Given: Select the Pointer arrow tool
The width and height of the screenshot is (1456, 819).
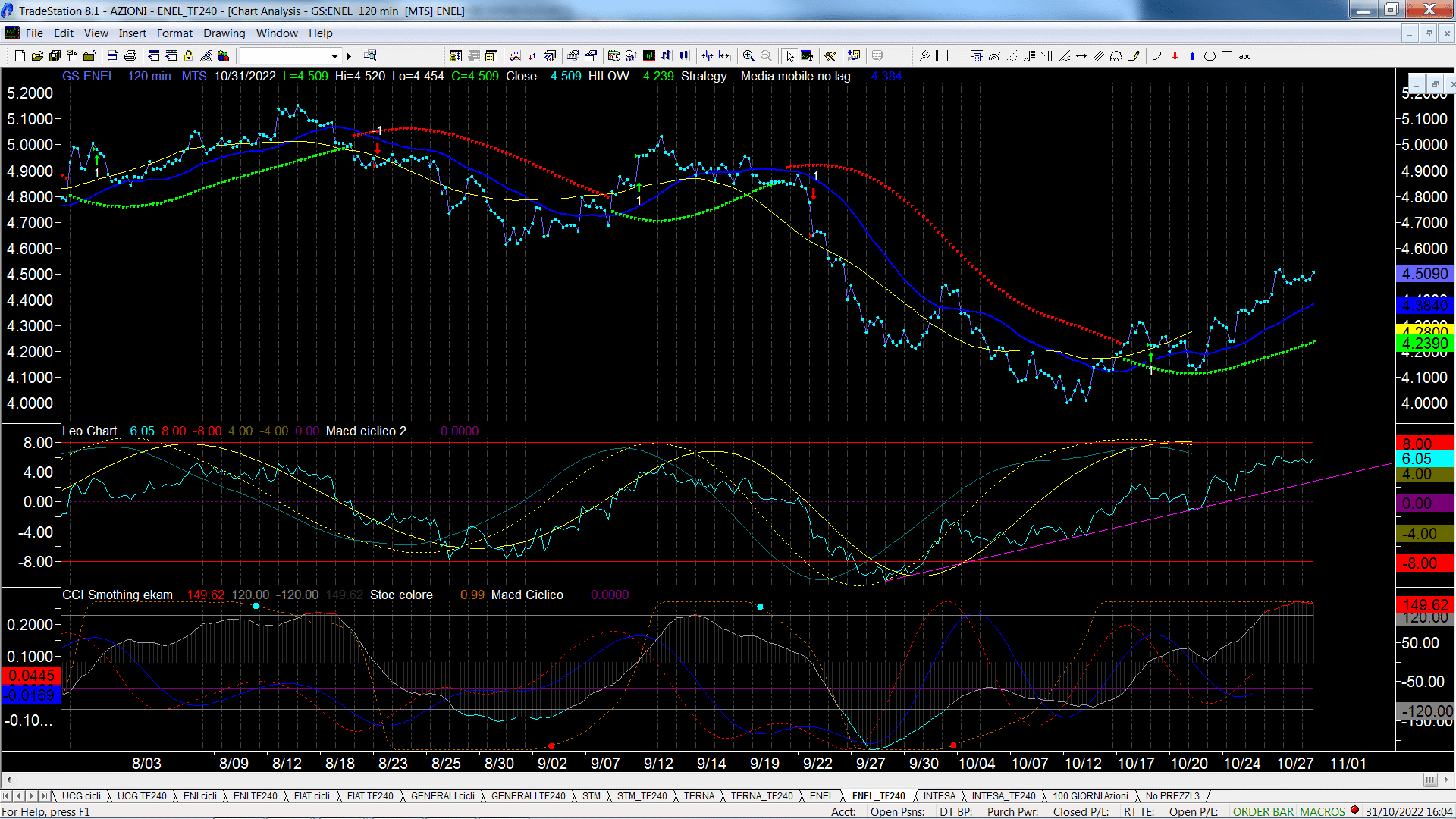Looking at the screenshot, I should (790, 56).
